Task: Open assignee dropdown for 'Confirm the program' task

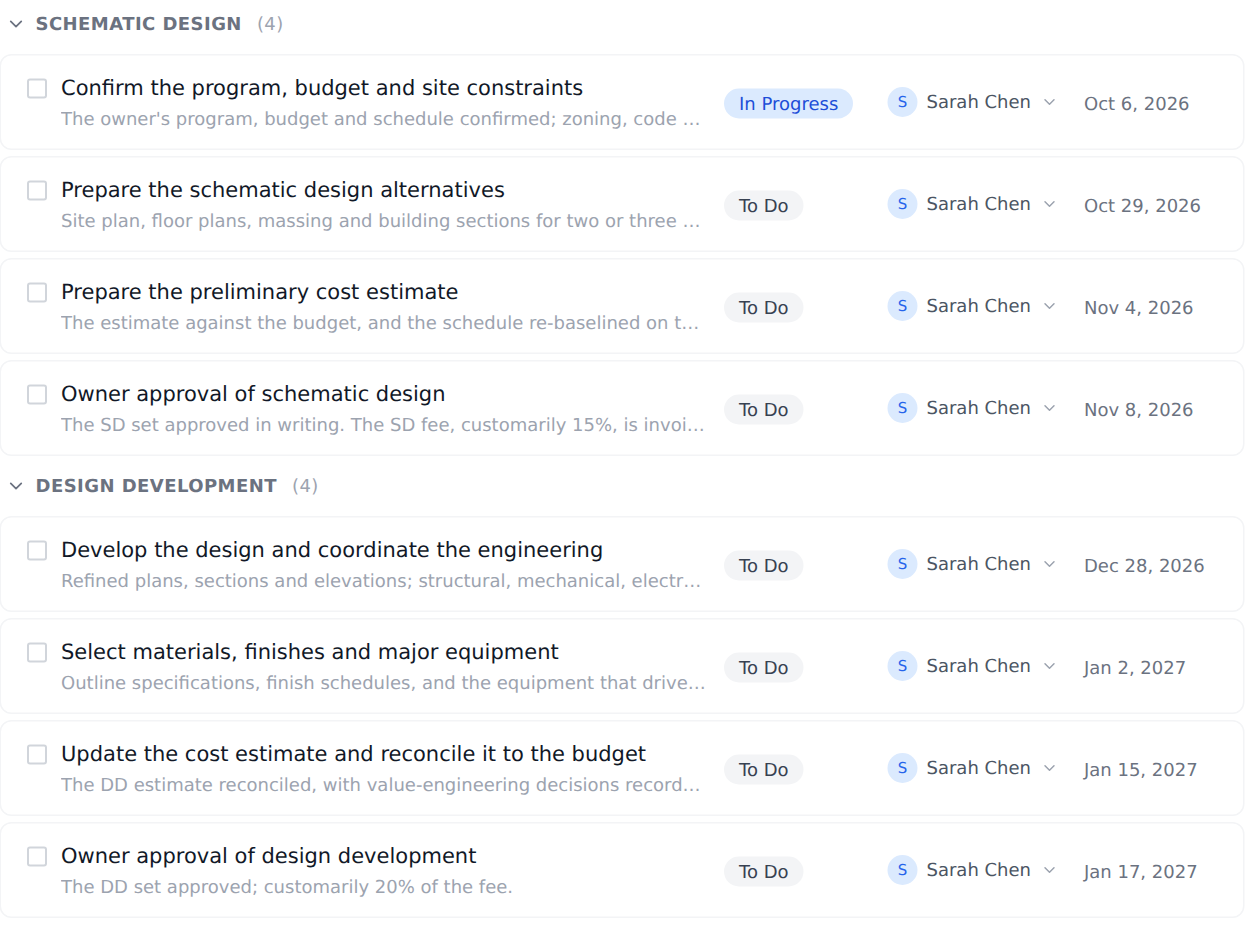Action: pos(1049,102)
